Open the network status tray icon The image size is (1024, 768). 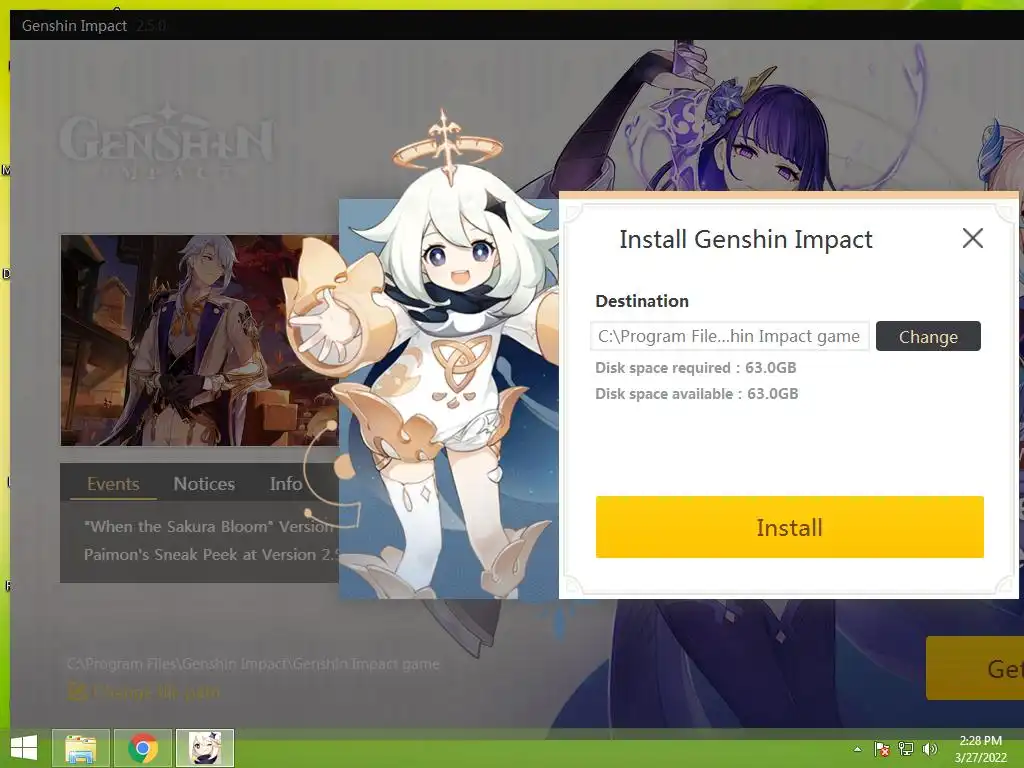(x=906, y=749)
